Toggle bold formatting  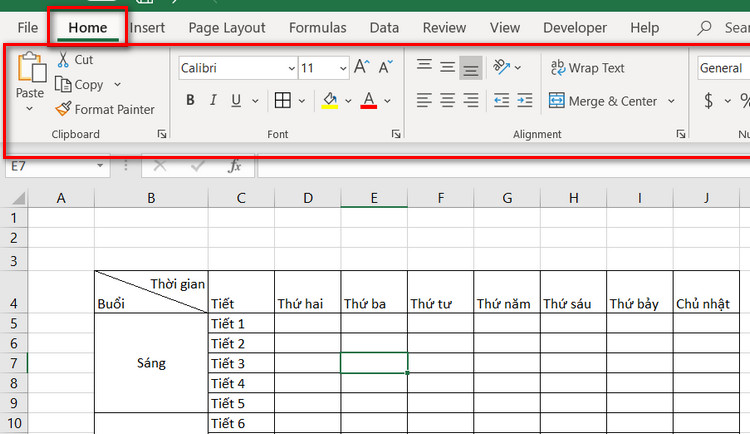(x=190, y=100)
